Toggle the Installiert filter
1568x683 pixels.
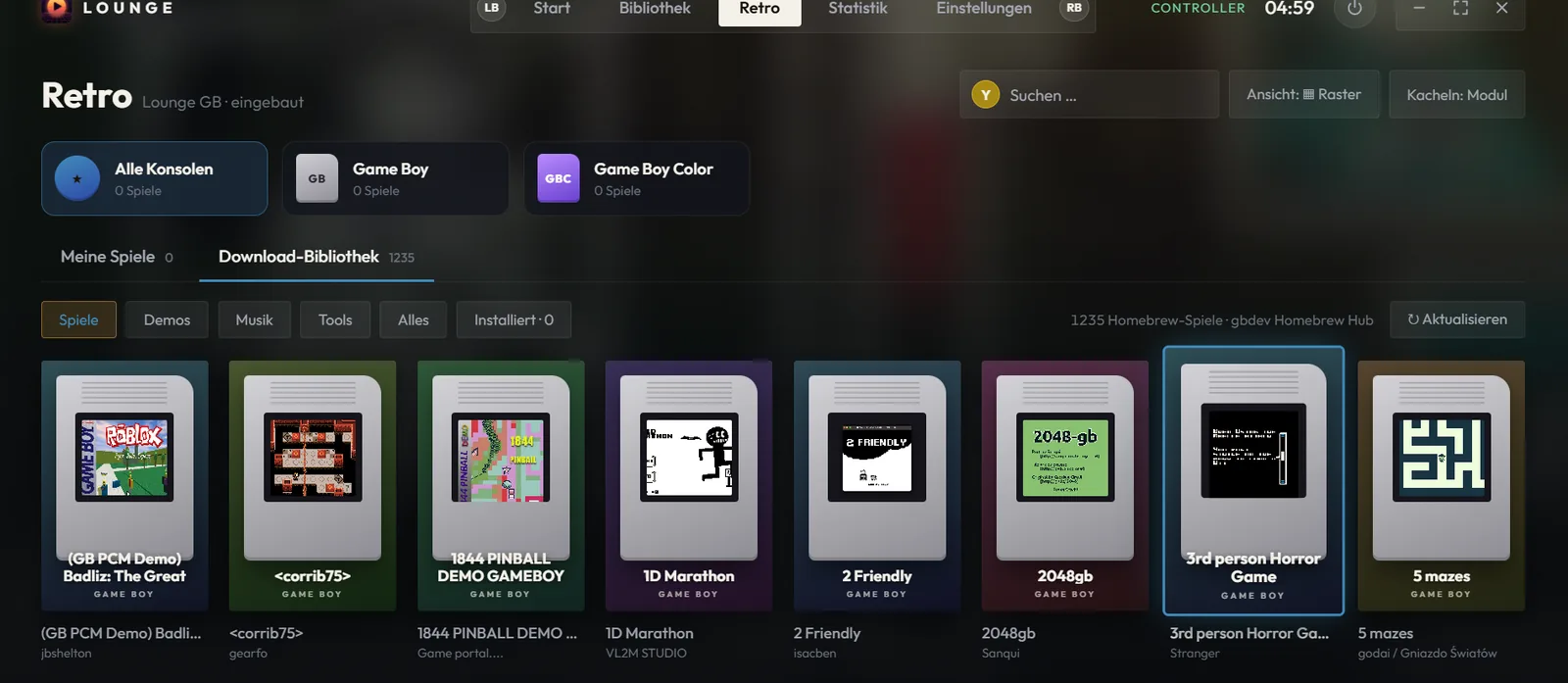(514, 319)
